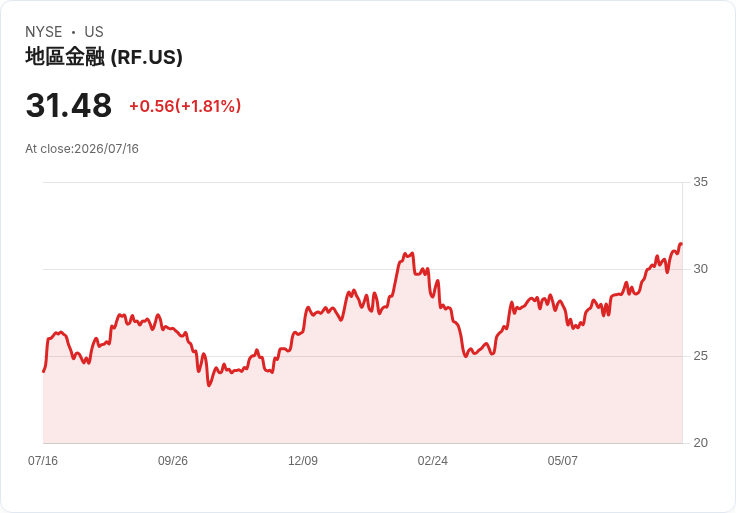Click the chart's latest price point at far right

point(681,244)
